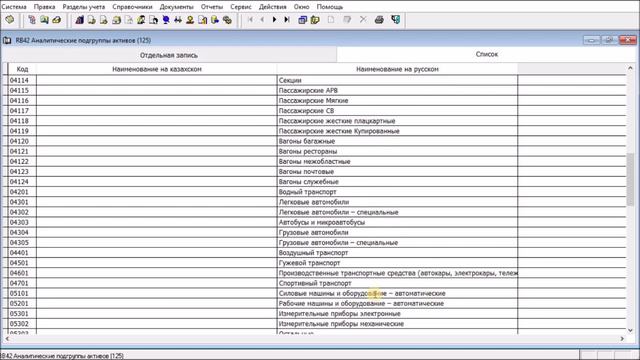
Task: Select the Вагоны багажные row
Action: click(x=314, y=141)
